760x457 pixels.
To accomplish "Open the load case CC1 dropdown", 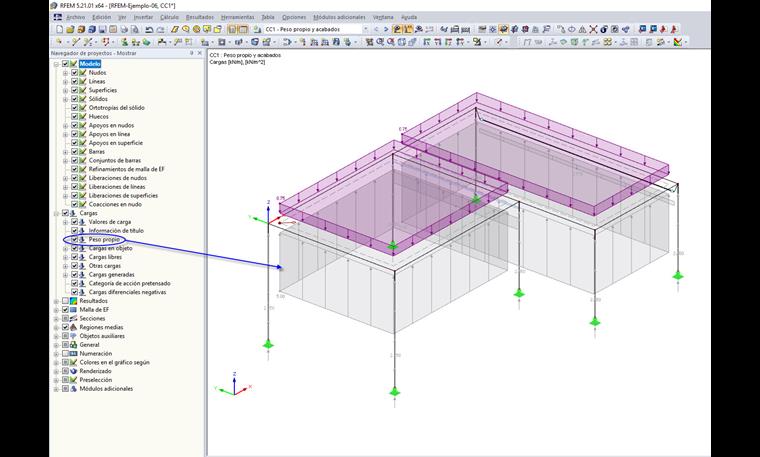I will click(365, 30).
